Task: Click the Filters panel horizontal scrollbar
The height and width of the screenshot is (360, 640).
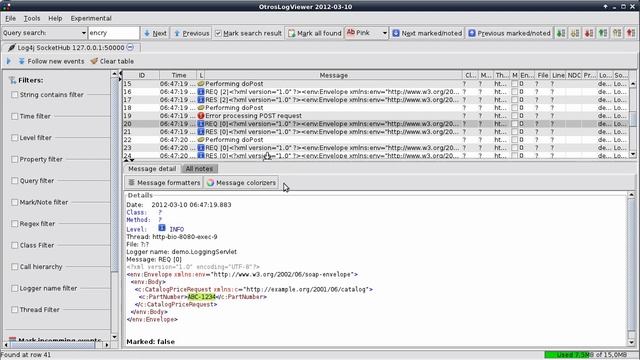Action: pos(56,345)
